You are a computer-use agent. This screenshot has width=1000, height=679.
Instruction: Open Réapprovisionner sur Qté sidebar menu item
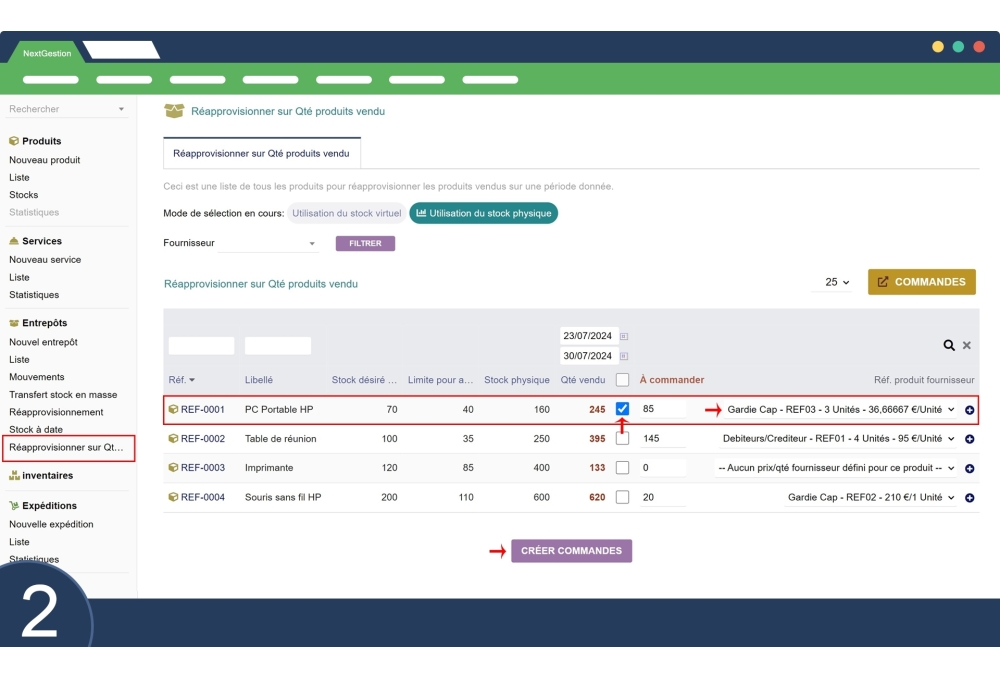pyautogui.click(x=66, y=447)
